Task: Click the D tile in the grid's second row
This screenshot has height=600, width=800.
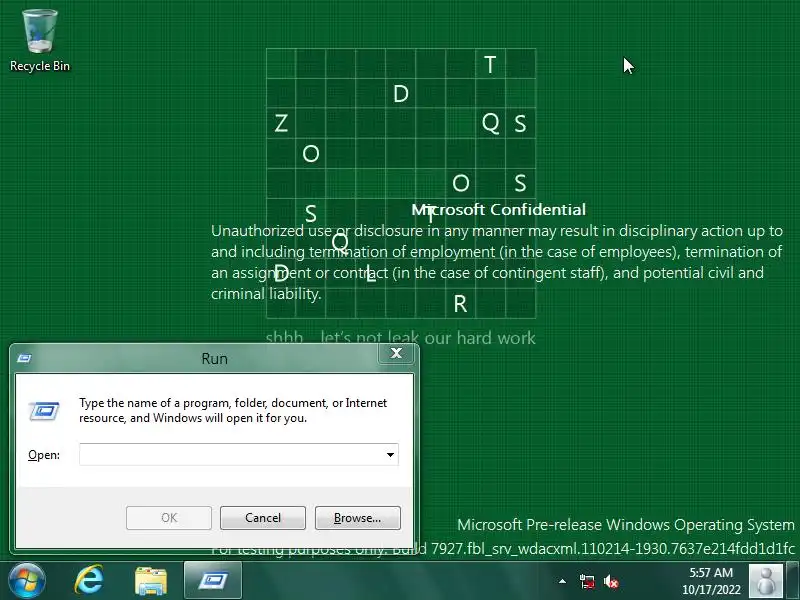Action: (x=401, y=93)
